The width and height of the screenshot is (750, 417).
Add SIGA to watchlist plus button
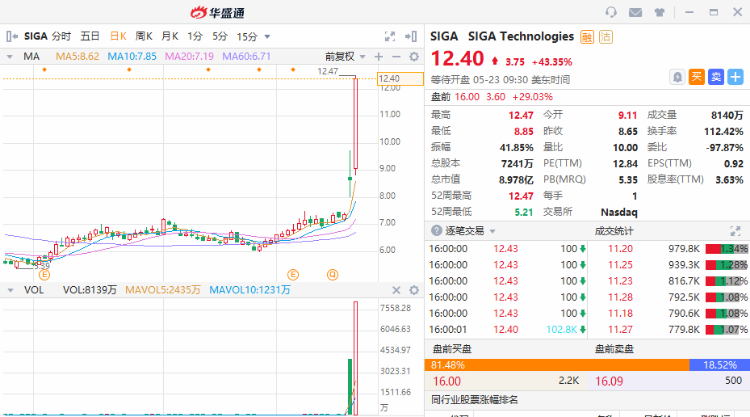735,77
